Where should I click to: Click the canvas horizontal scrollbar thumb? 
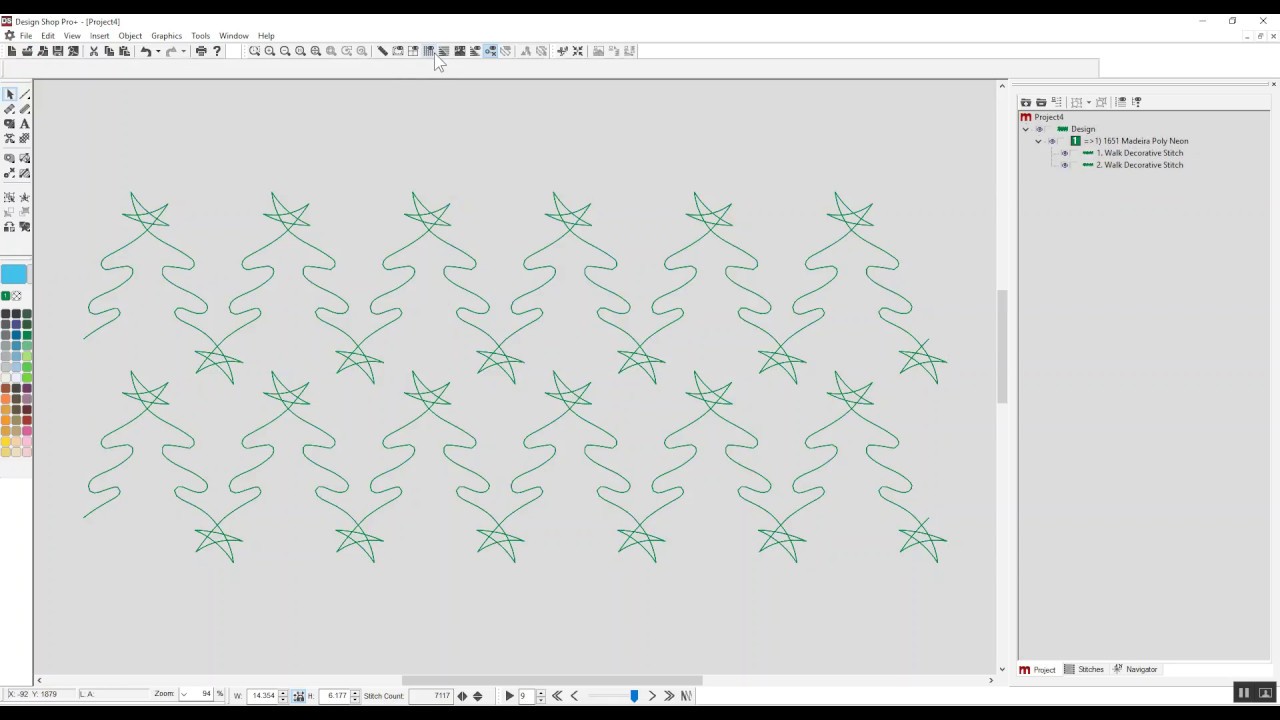tap(552, 681)
